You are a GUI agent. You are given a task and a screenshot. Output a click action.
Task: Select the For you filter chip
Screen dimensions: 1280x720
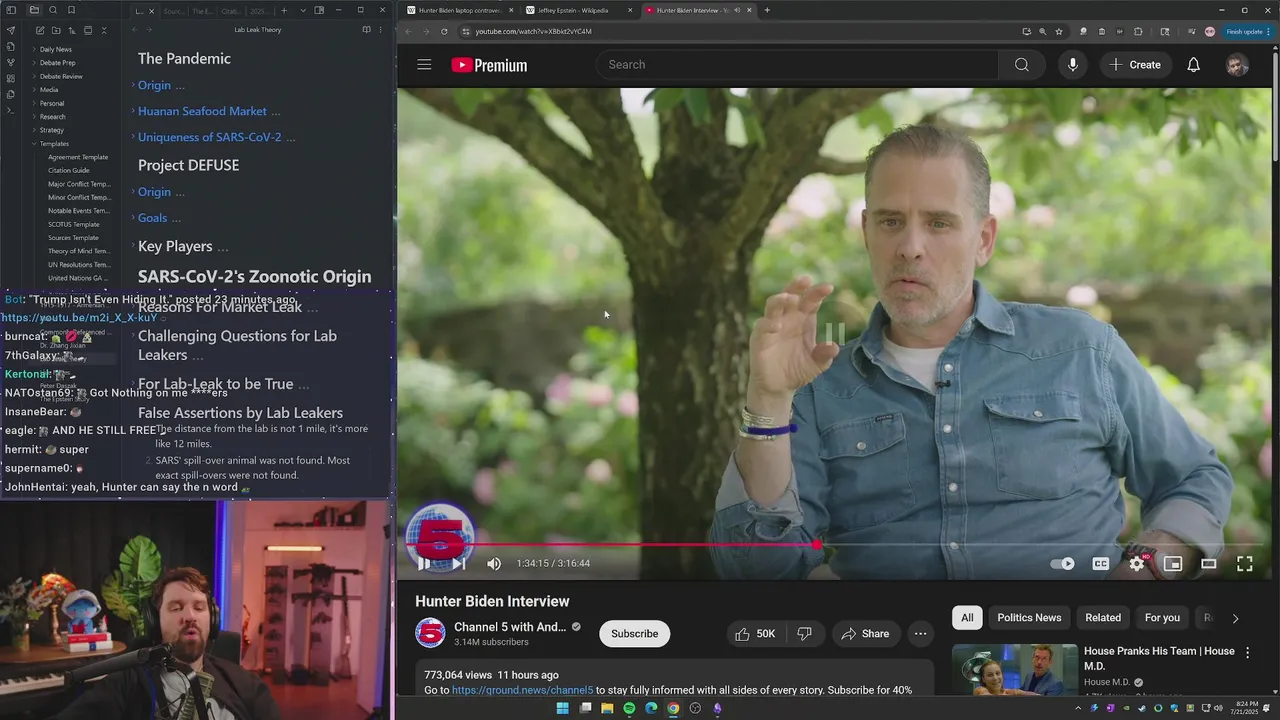[1162, 618]
